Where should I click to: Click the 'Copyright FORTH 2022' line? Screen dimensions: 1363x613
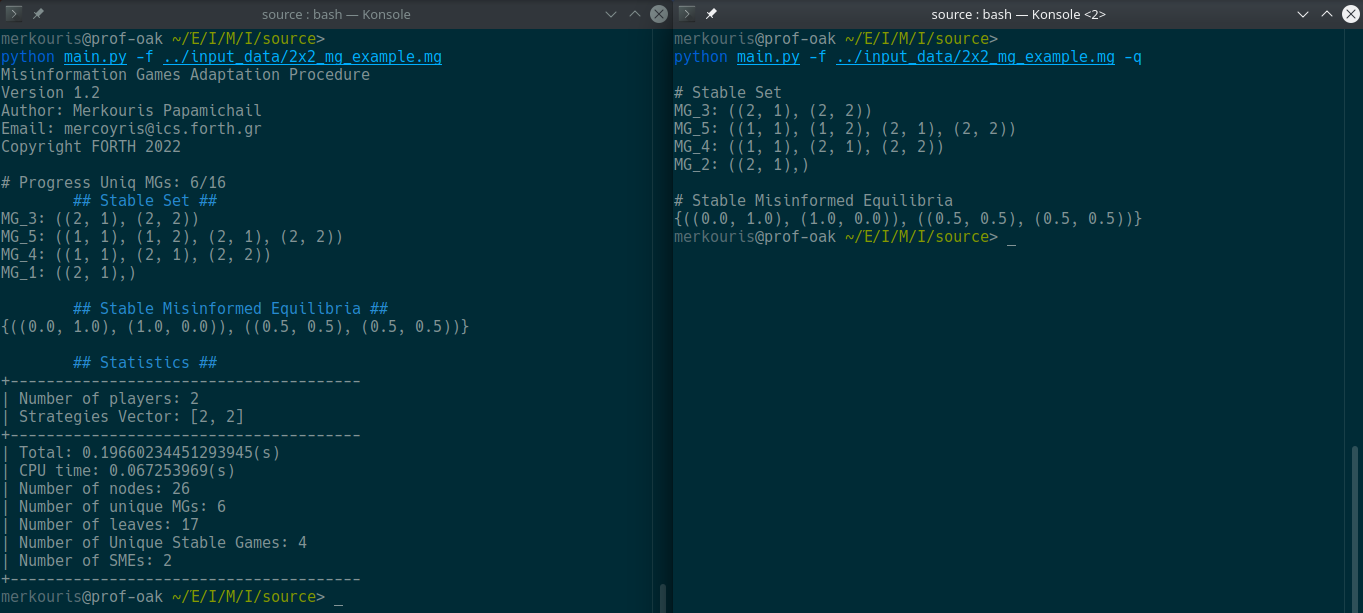91,147
